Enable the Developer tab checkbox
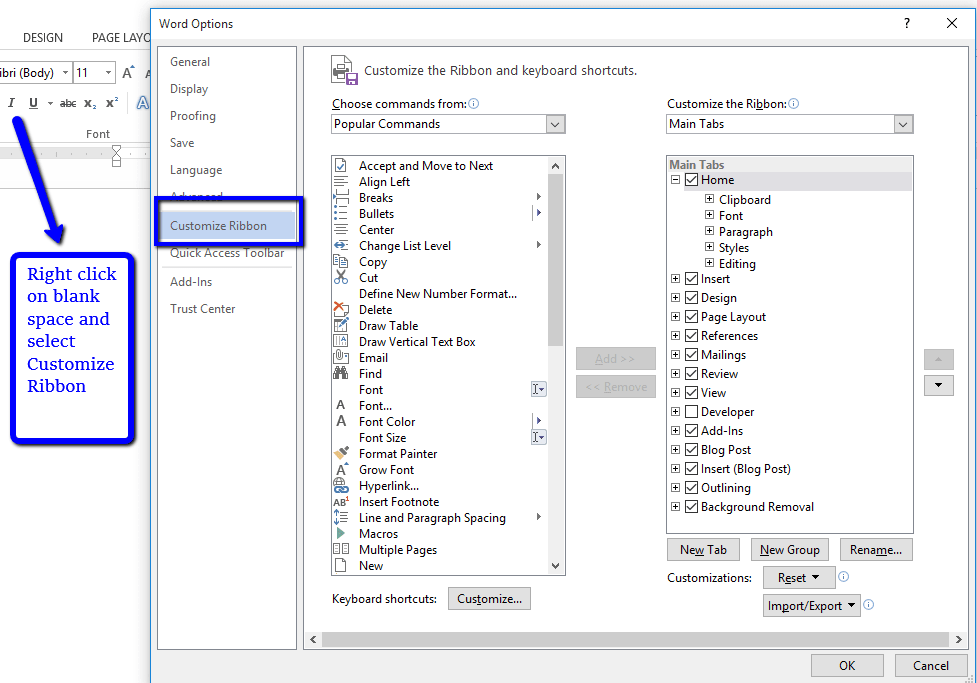This screenshot has height=683, width=977. 691,411
